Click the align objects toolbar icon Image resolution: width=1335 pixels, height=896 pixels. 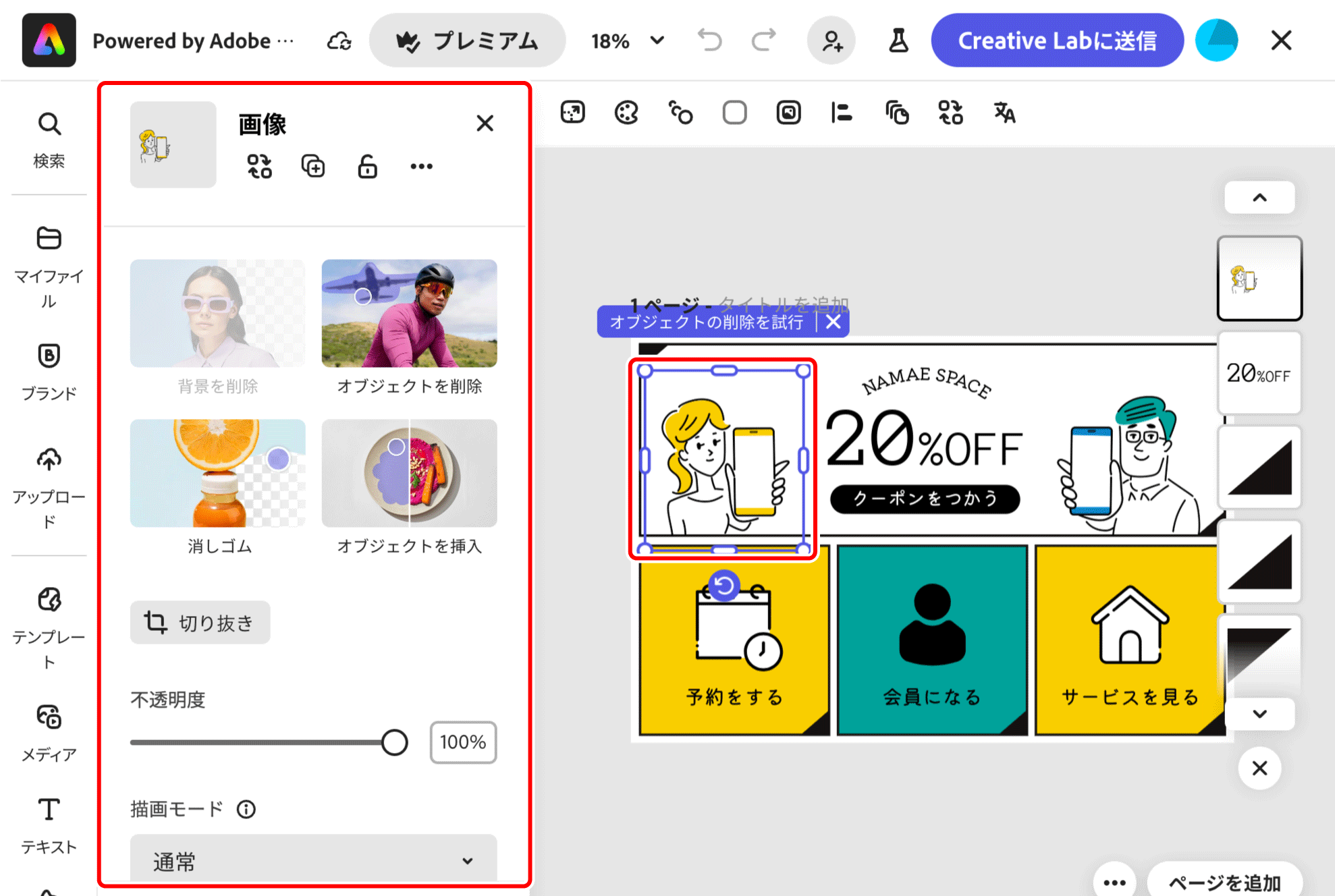click(x=842, y=113)
